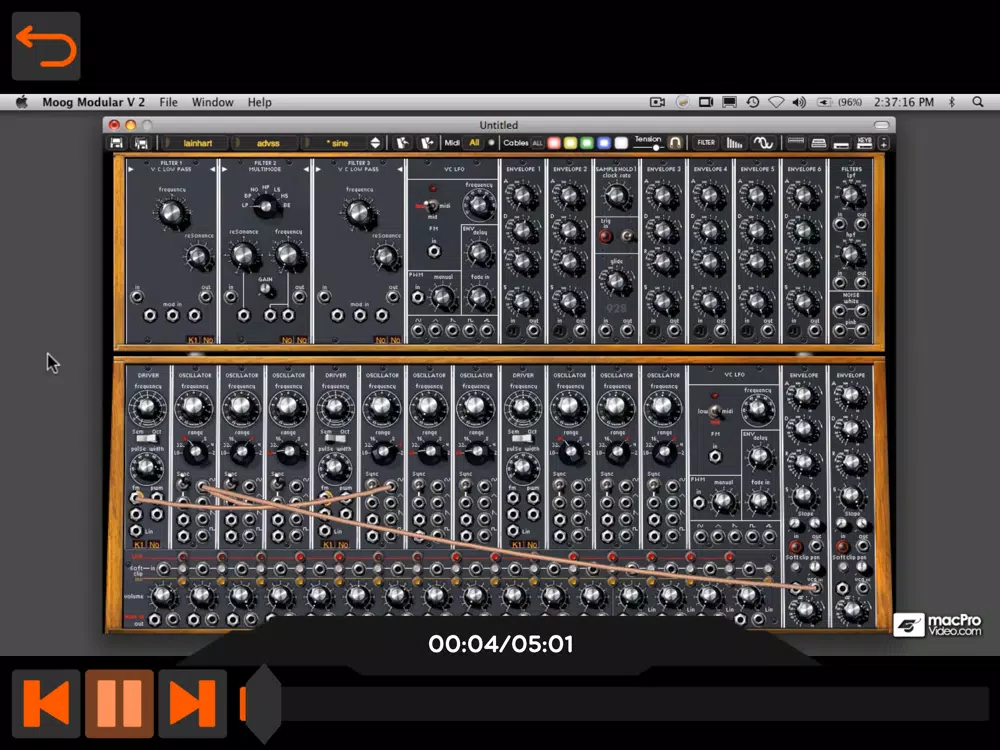
Task: Click Filter 3 next type arrow
Action: pyautogui.click(x=400, y=170)
